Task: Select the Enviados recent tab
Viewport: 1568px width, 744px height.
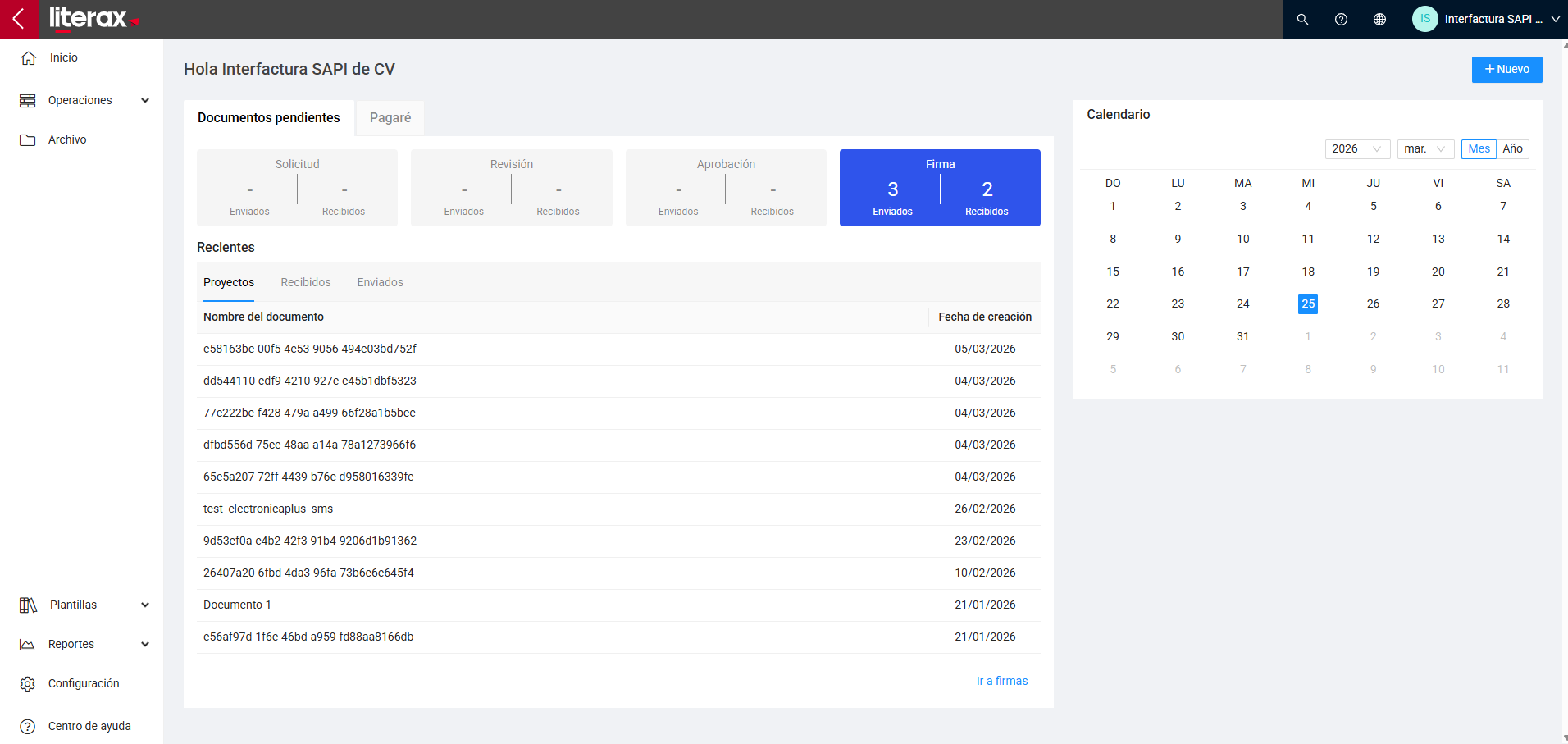Action: (x=381, y=282)
